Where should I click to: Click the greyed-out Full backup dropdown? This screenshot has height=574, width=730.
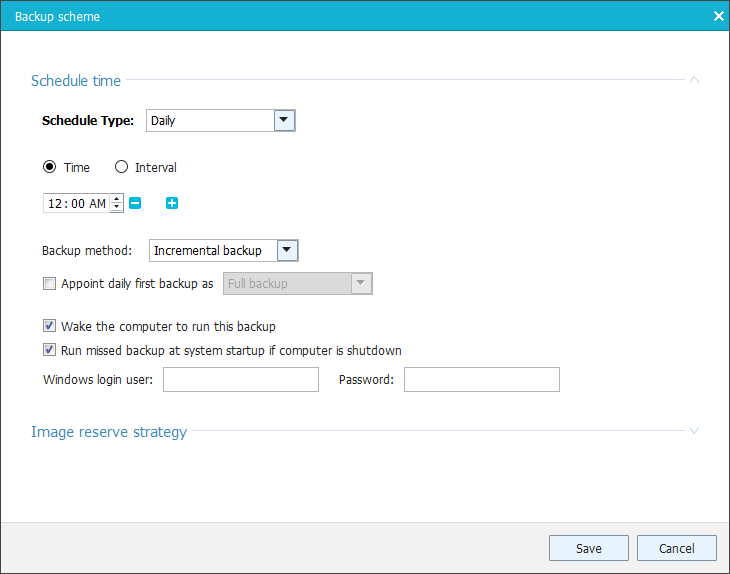(x=298, y=284)
